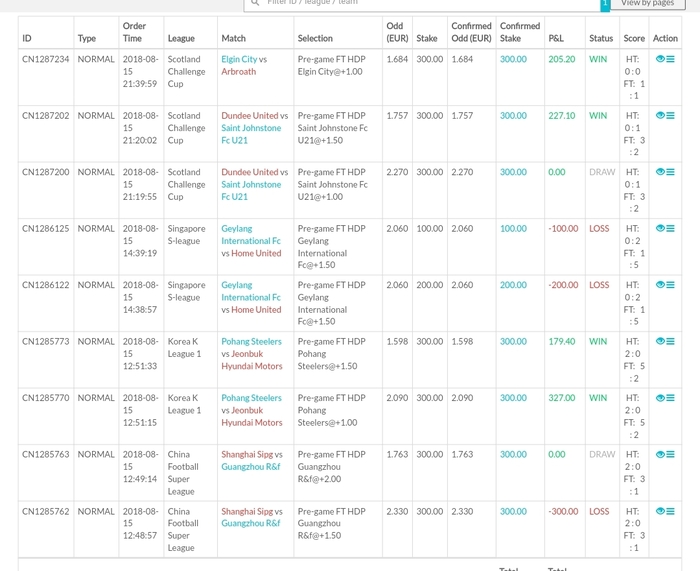Open the list icon in row CN1285763
Viewport: 700px width, 571px height.
(671, 454)
